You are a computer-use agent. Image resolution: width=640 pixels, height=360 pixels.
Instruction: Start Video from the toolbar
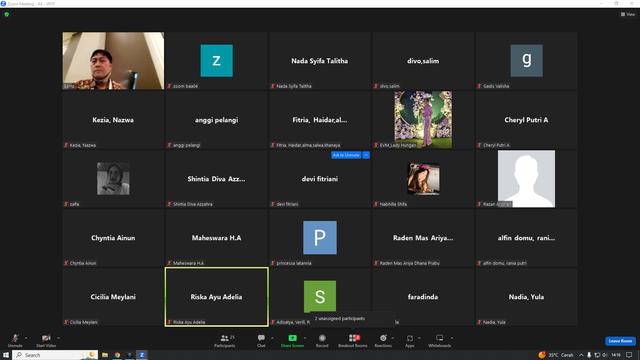[x=46, y=340]
